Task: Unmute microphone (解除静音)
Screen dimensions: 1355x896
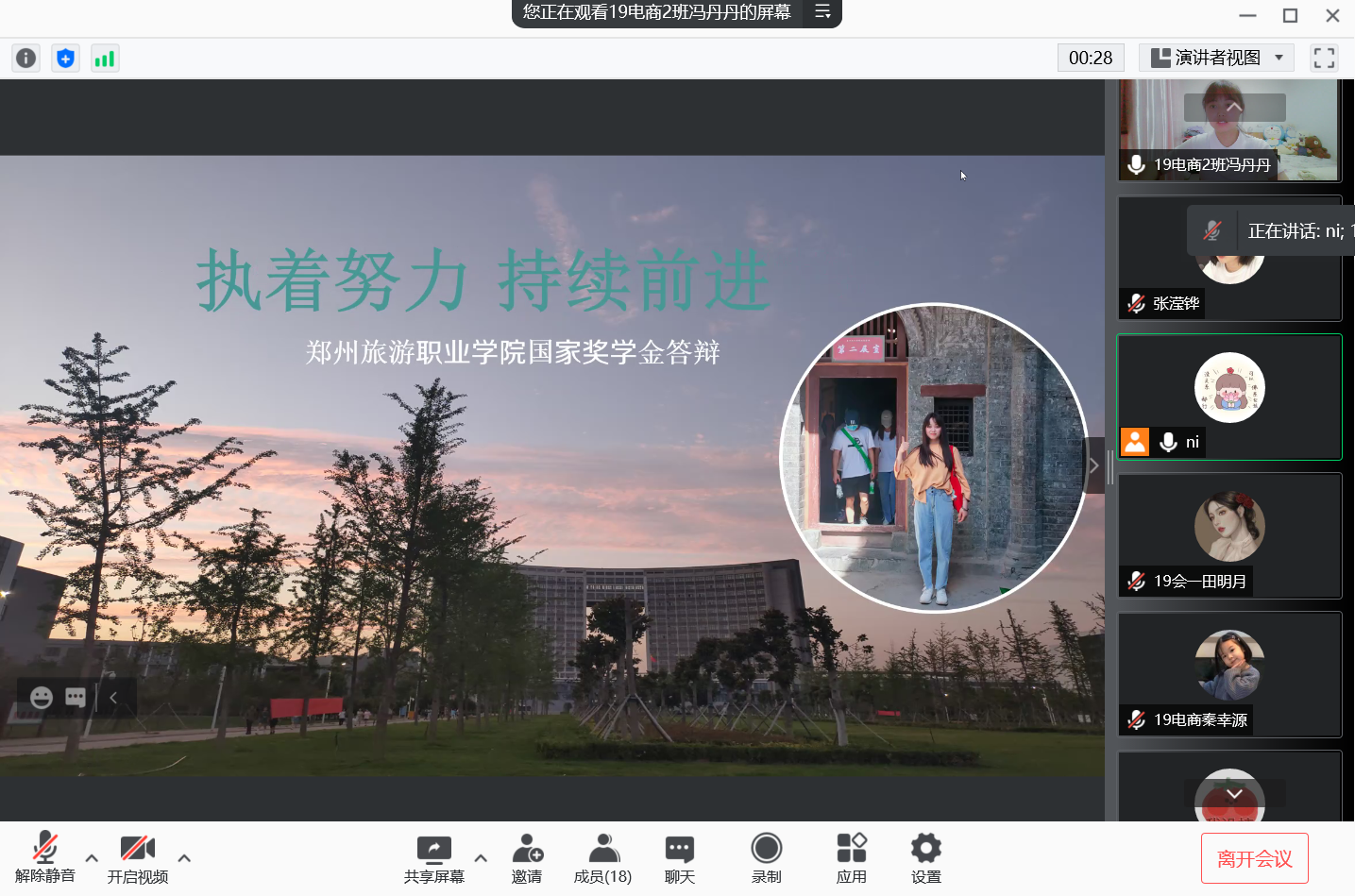Action: (45, 858)
